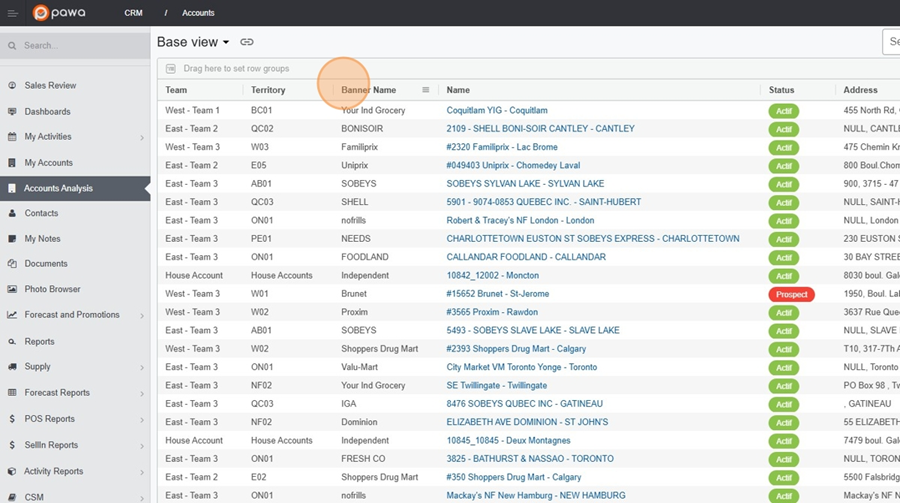
Task: Open Robert & Tracey's NF London link
Action: 521,220
